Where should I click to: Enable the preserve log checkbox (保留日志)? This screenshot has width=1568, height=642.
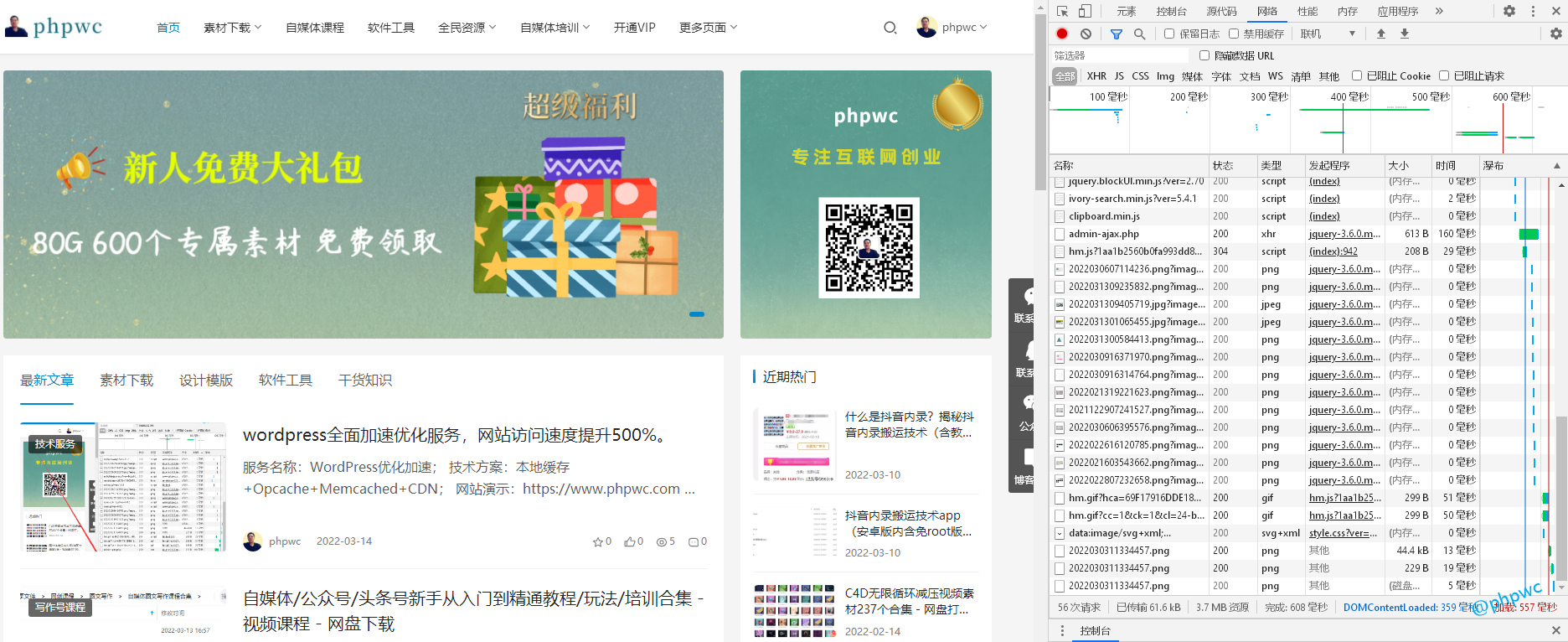point(1169,34)
